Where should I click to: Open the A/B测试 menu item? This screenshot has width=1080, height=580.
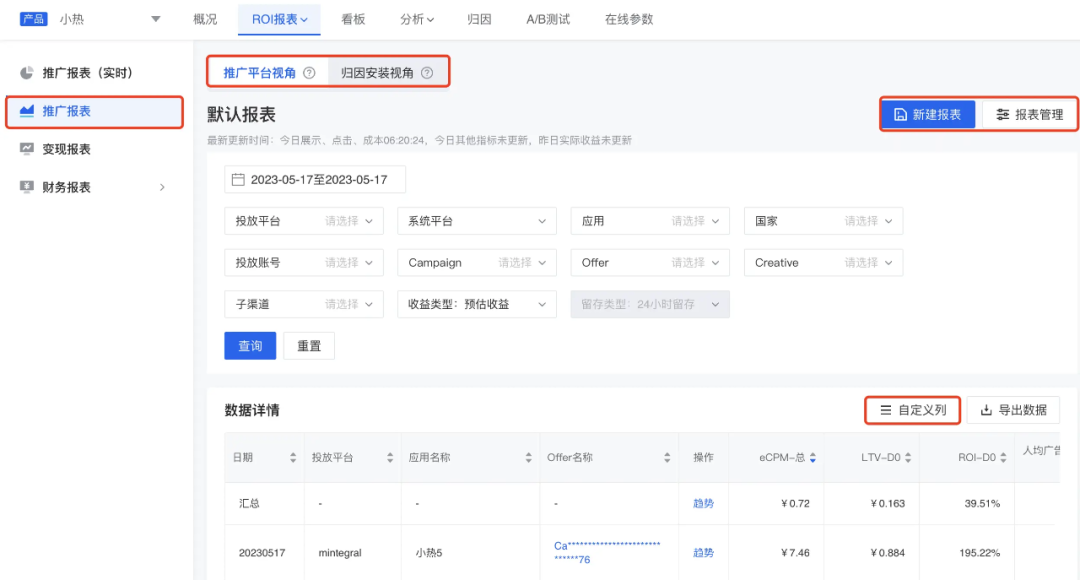[x=548, y=18]
